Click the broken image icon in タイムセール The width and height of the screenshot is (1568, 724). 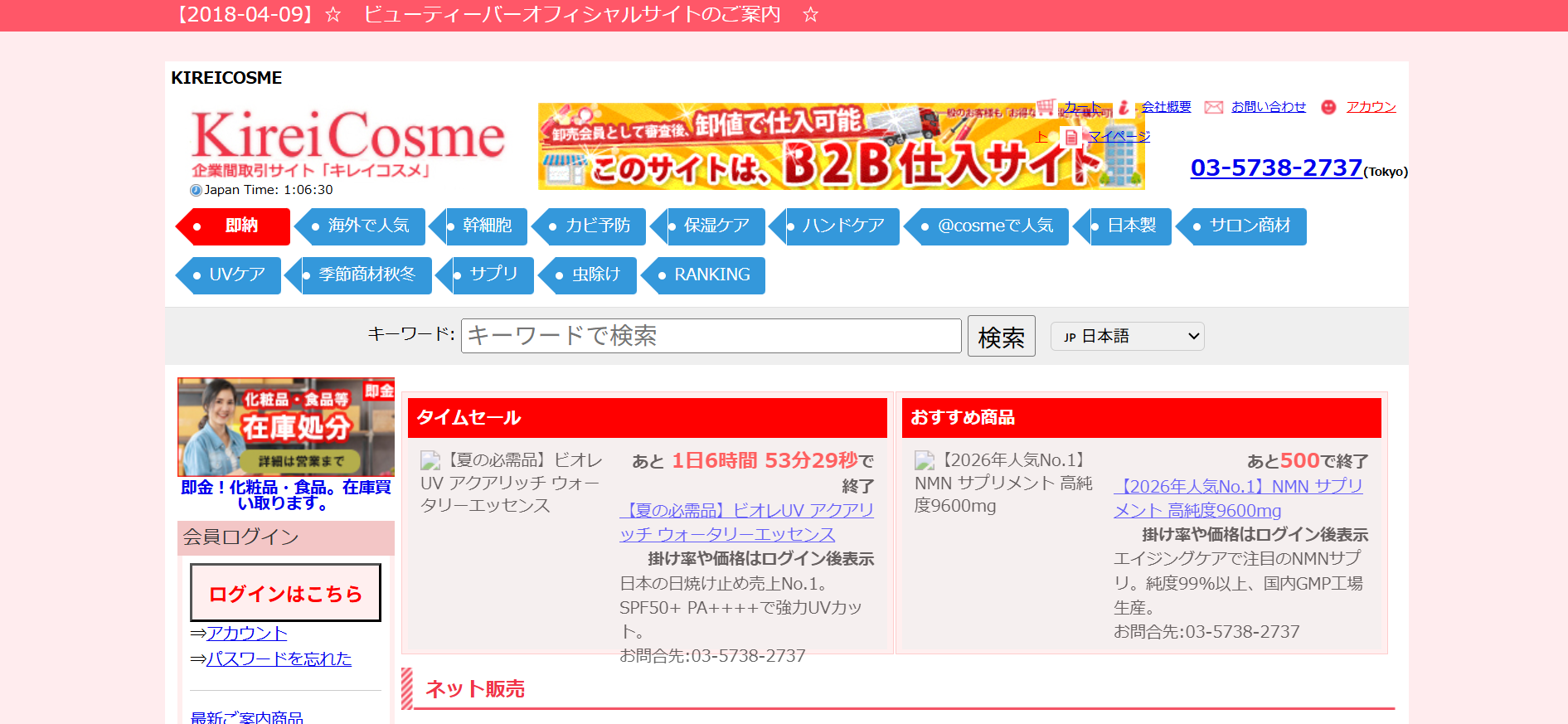click(430, 460)
